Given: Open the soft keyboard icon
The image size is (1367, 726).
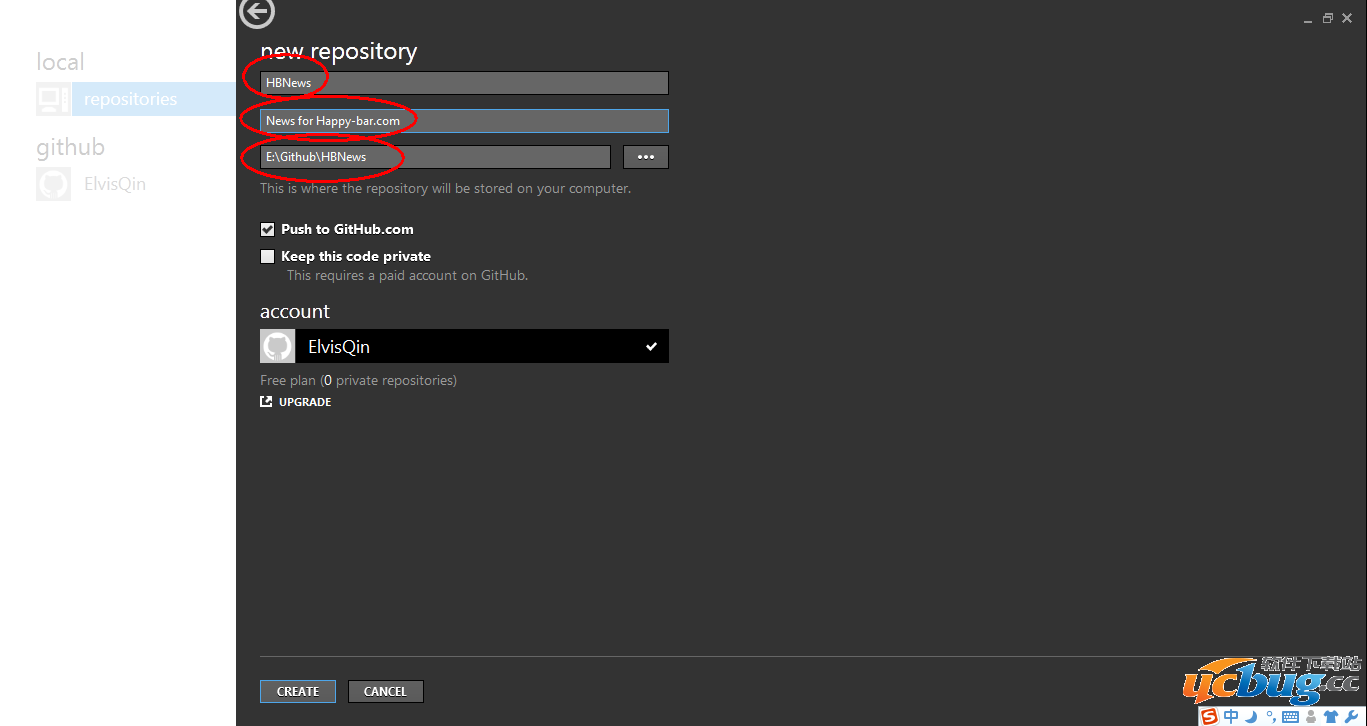Looking at the screenshot, I should click(x=1290, y=716).
